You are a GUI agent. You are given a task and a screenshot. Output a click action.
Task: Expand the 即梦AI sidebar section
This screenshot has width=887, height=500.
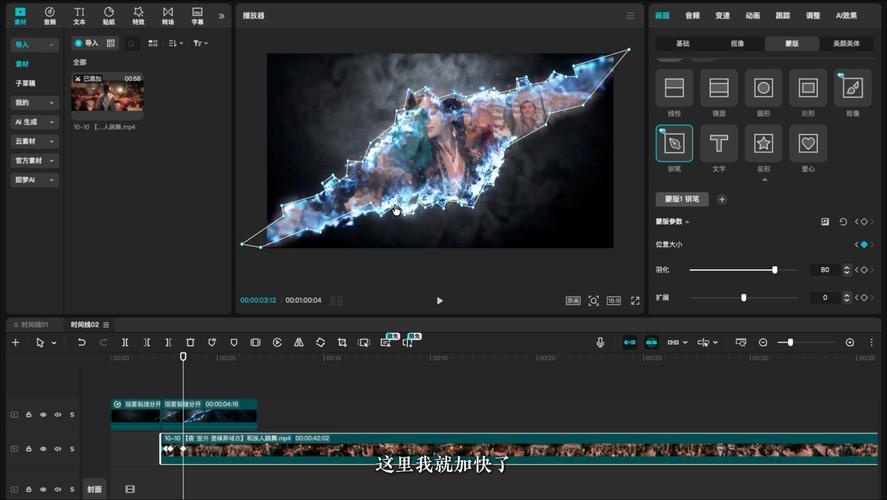(51, 180)
